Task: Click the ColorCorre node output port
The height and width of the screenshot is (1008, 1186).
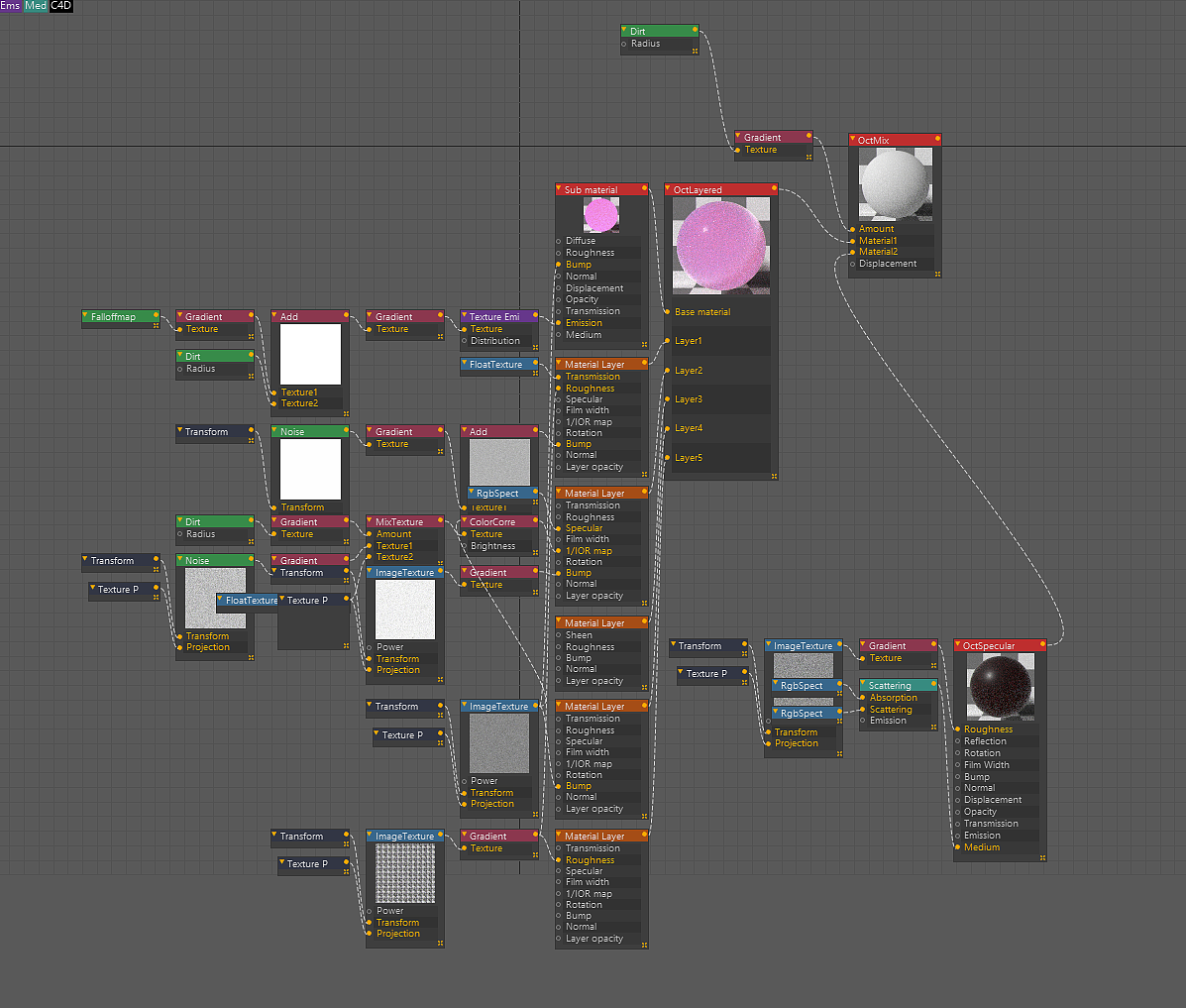Action: pyautogui.click(x=535, y=520)
